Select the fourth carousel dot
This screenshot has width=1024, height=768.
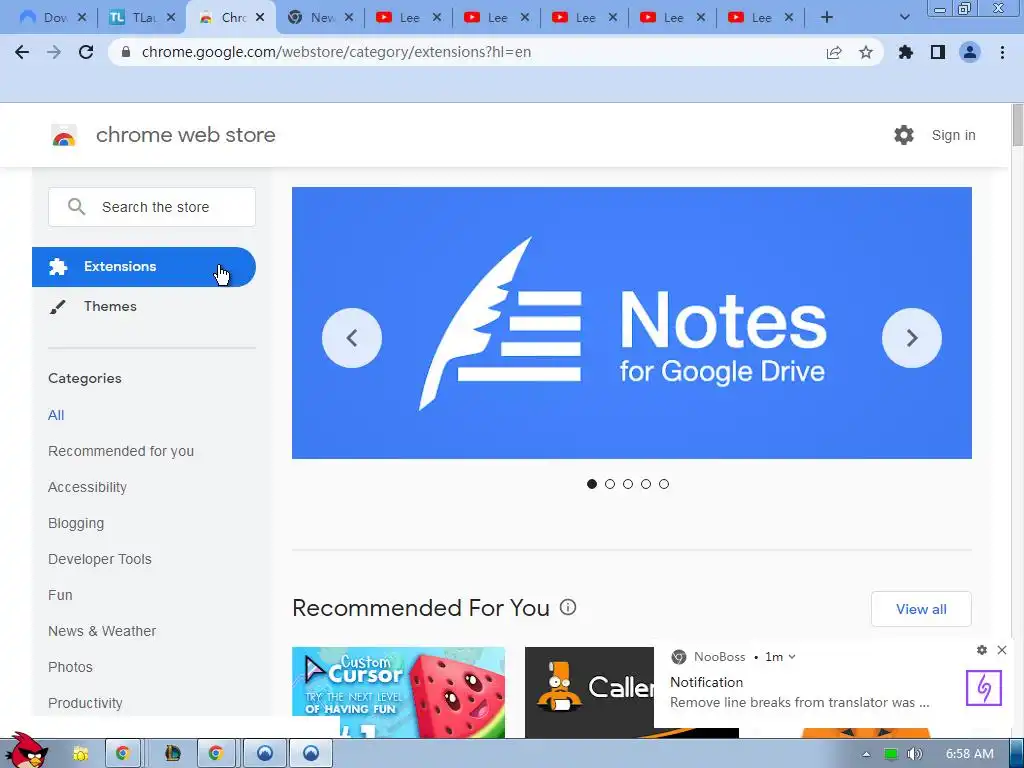[646, 484]
